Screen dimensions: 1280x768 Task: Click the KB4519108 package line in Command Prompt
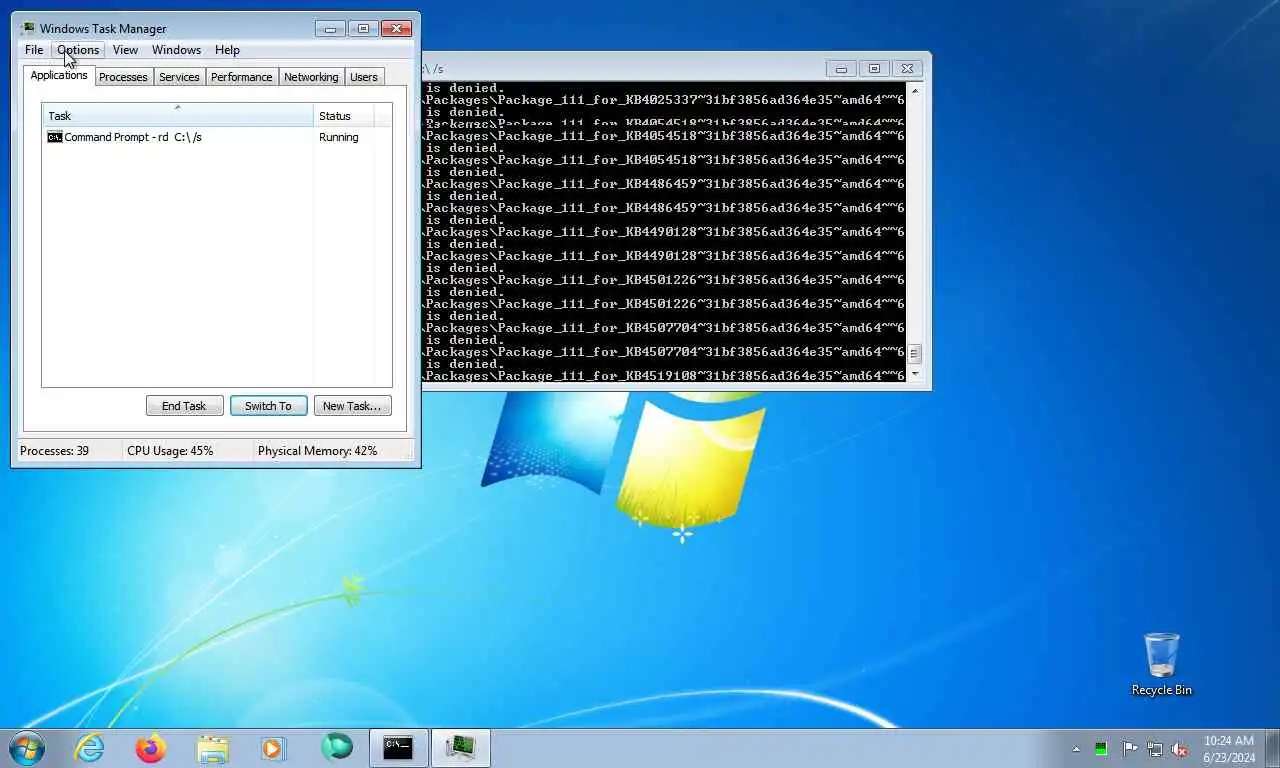664,376
